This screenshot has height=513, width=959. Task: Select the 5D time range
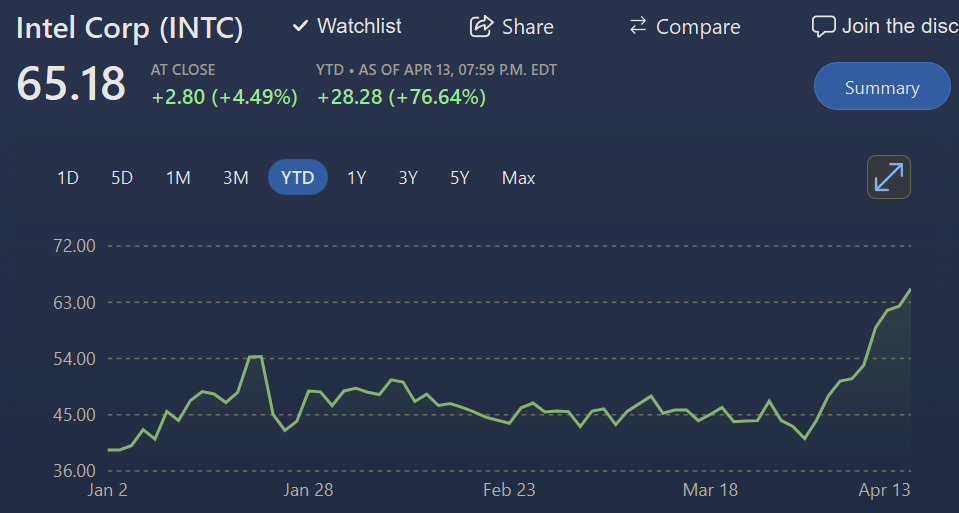[x=122, y=178]
